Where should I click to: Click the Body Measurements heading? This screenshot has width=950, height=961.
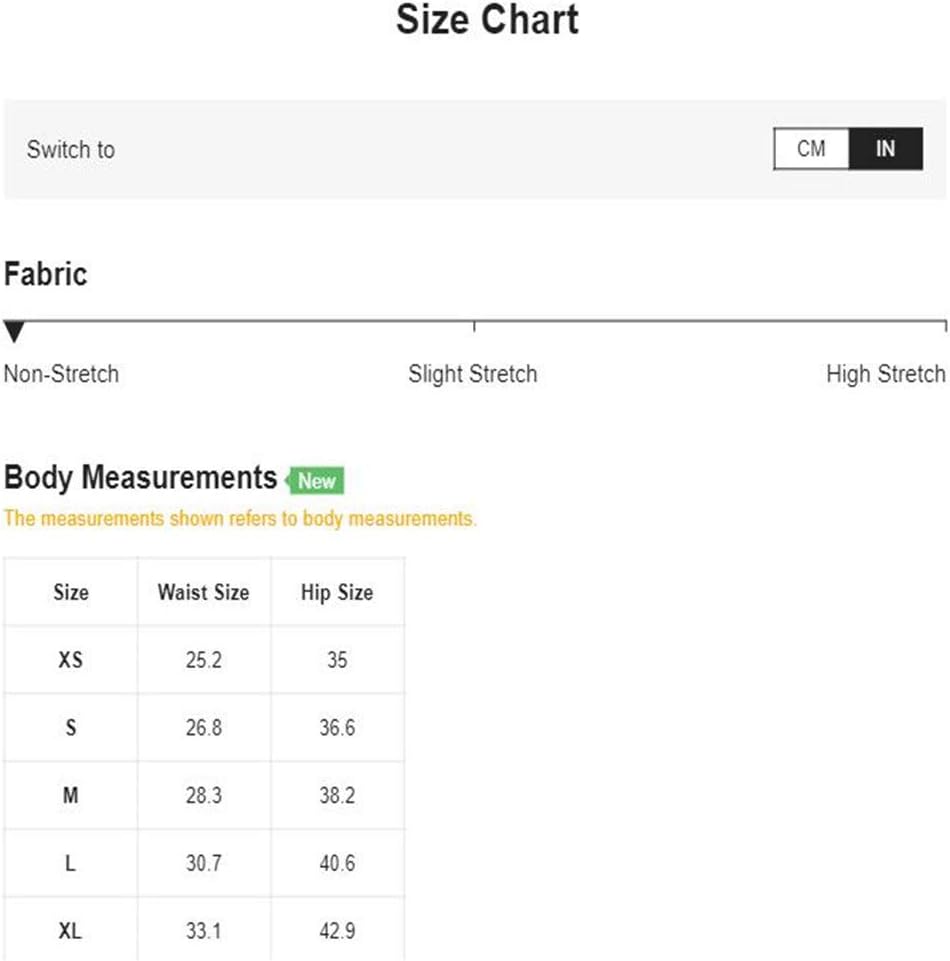tap(140, 477)
